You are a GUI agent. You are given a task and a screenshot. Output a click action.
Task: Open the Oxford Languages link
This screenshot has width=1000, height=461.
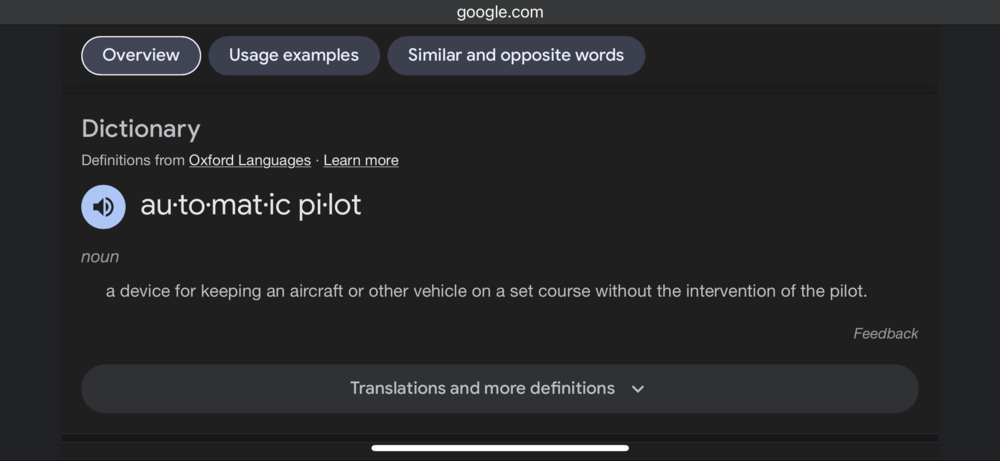tap(250, 160)
